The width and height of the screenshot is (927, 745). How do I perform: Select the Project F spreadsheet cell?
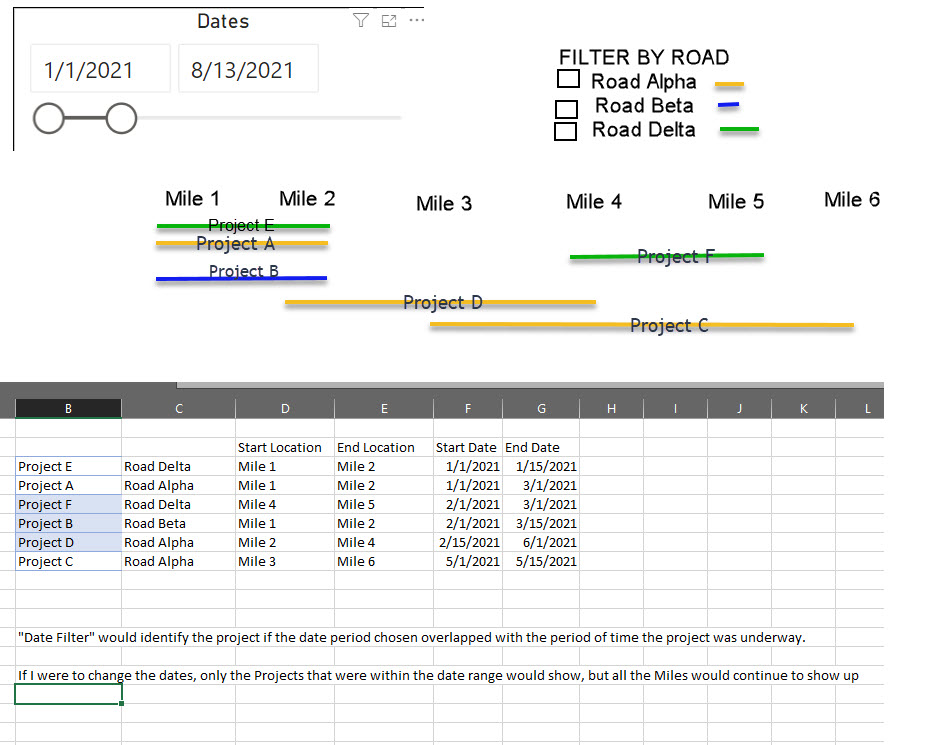pyautogui.click(x=68, y=504)
